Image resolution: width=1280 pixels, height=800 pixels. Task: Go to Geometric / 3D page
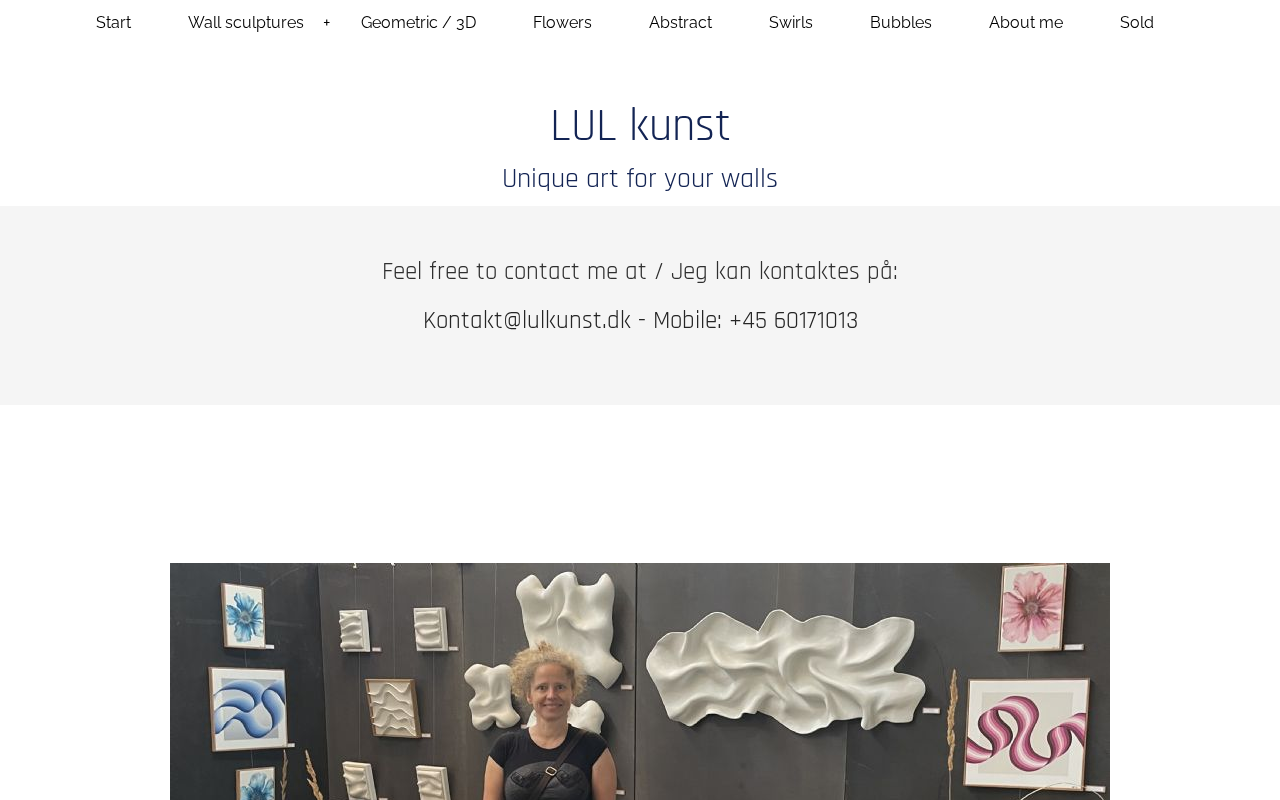(418, 23)
